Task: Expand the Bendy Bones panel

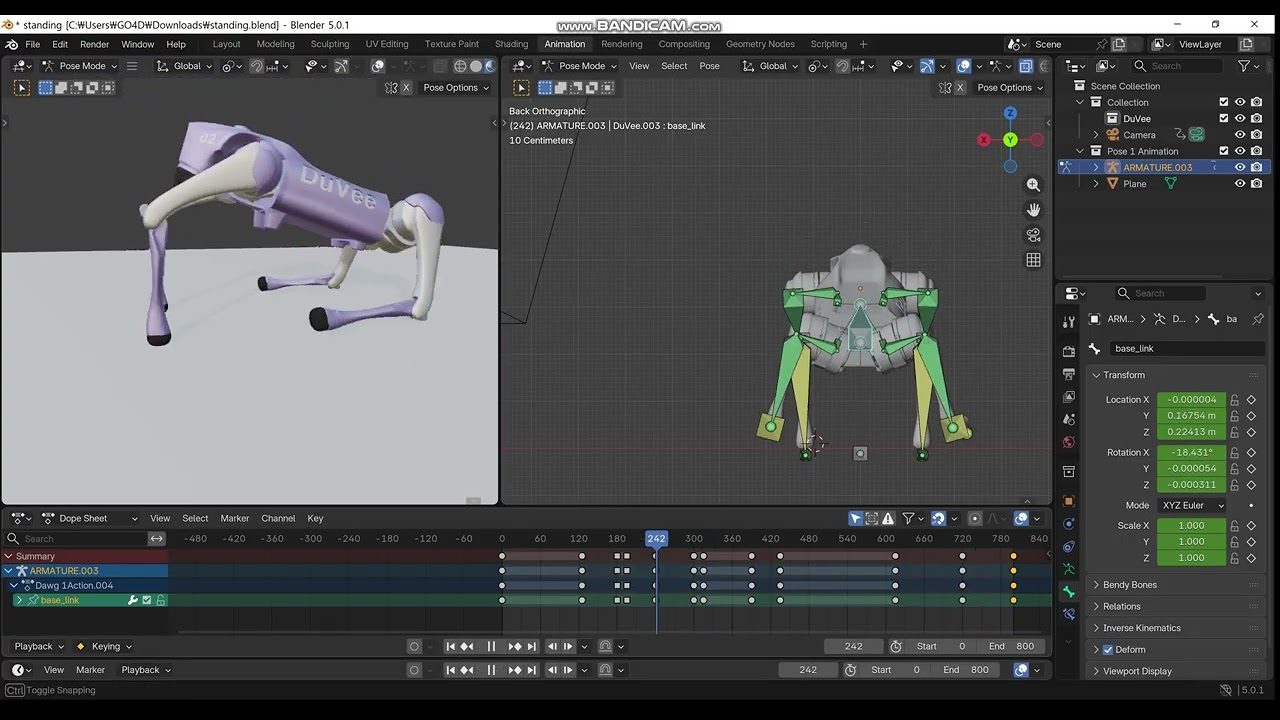Action: click(x=1129, y=585)
